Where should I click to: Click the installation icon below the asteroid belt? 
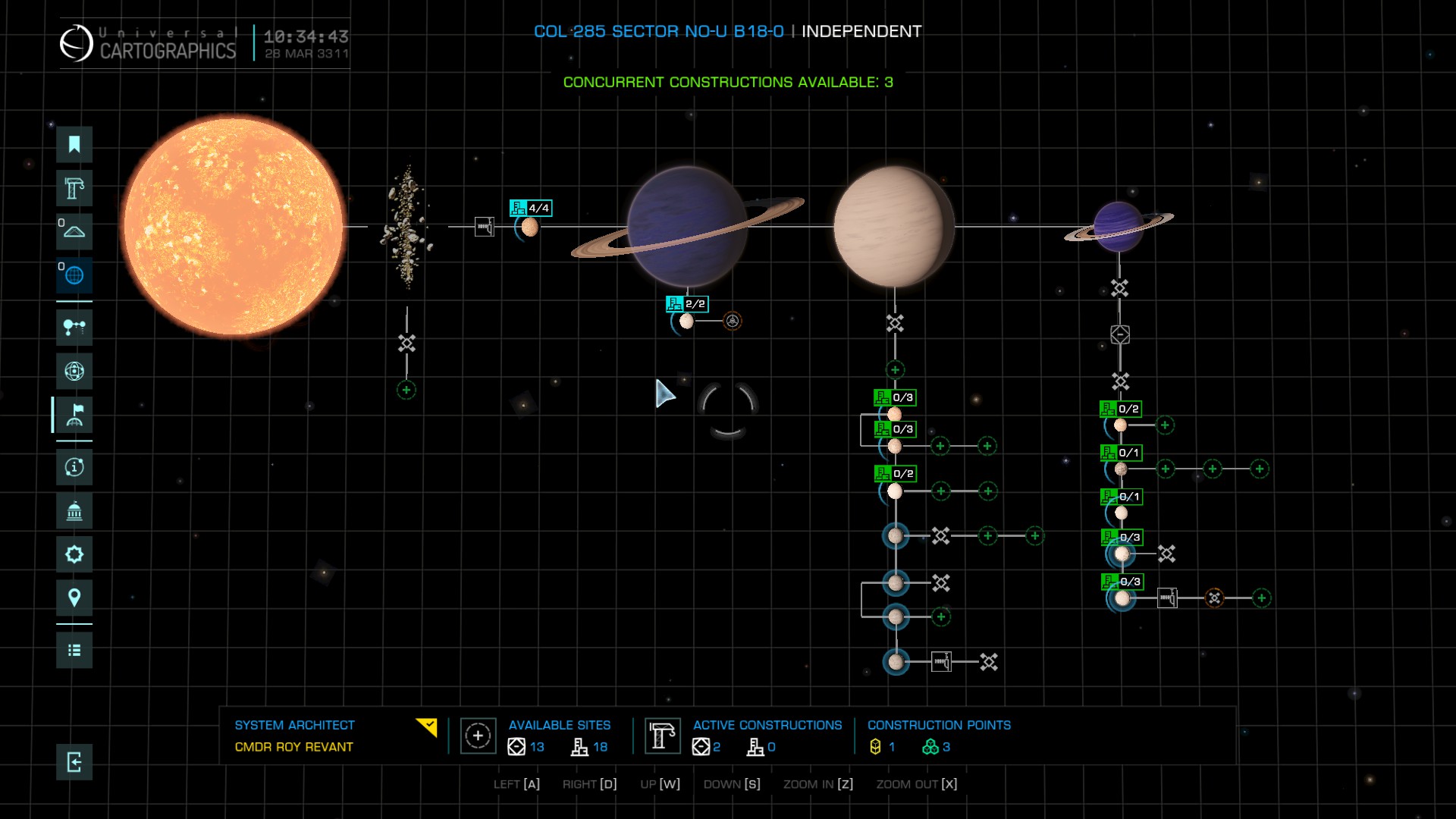[x=407, y=344]
